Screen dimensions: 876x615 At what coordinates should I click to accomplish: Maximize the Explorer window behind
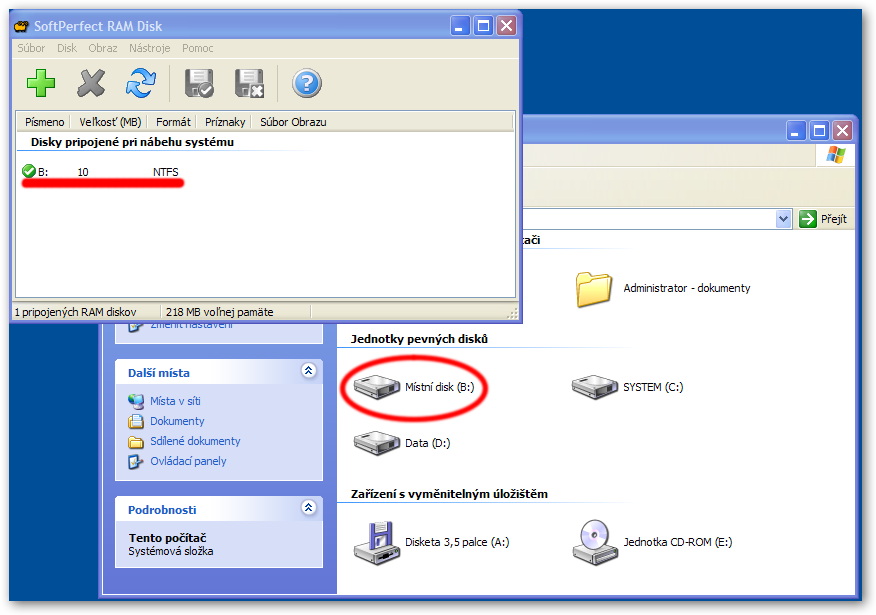(820, 131)
